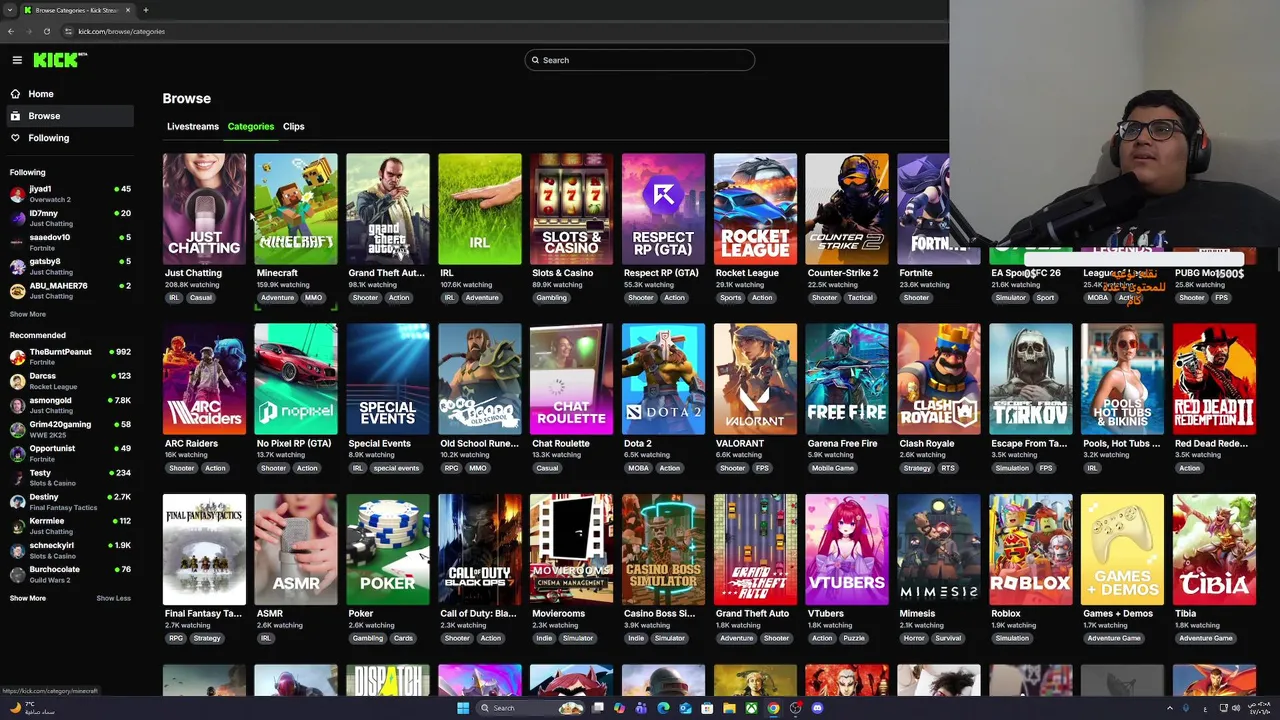
Task: Open Microsoft Store from taskbar
Action: click(x=707, y=708)
